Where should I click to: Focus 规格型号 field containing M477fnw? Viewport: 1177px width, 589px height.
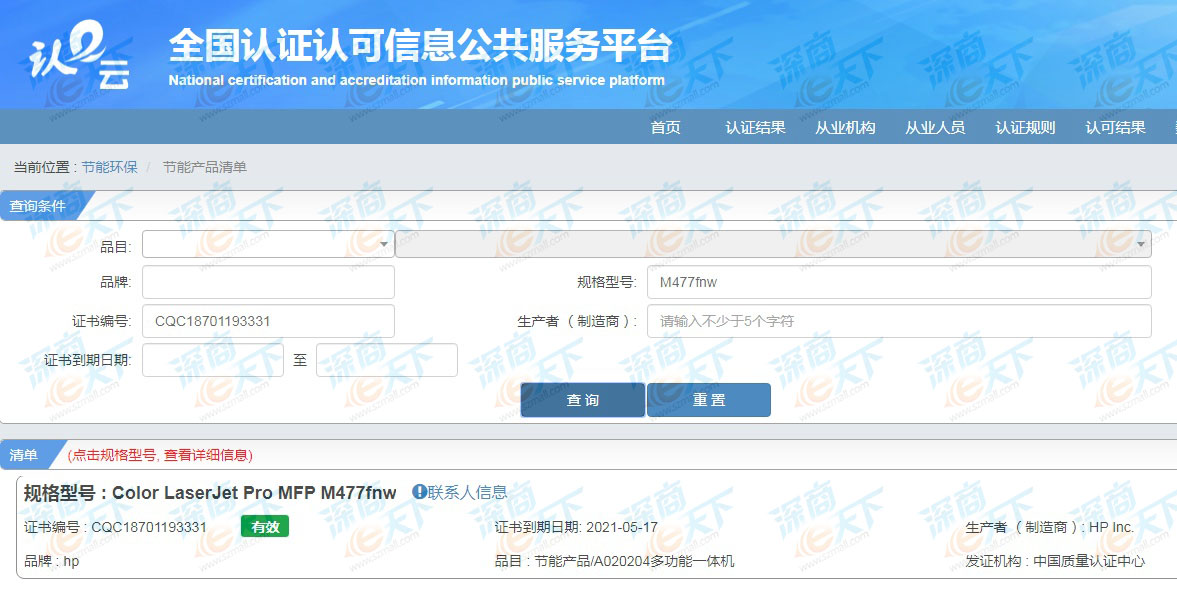(899, 282)
